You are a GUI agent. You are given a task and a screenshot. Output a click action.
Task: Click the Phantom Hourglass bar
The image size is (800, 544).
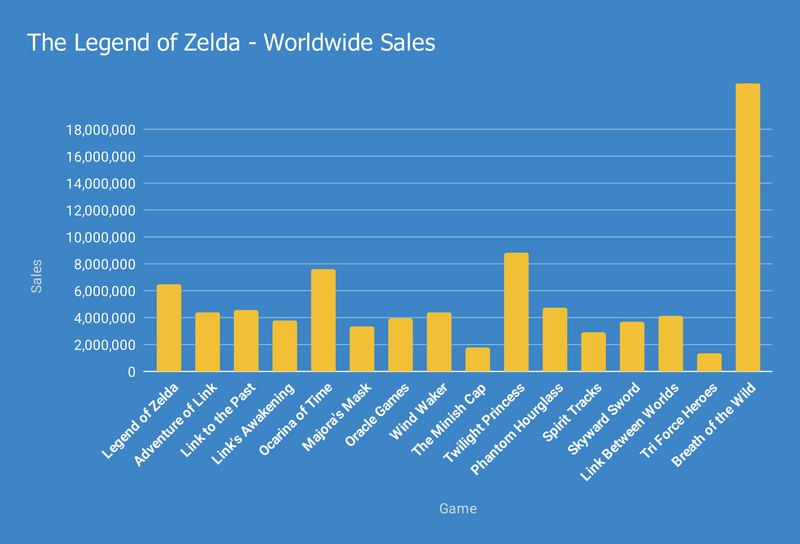coord(554,339)
